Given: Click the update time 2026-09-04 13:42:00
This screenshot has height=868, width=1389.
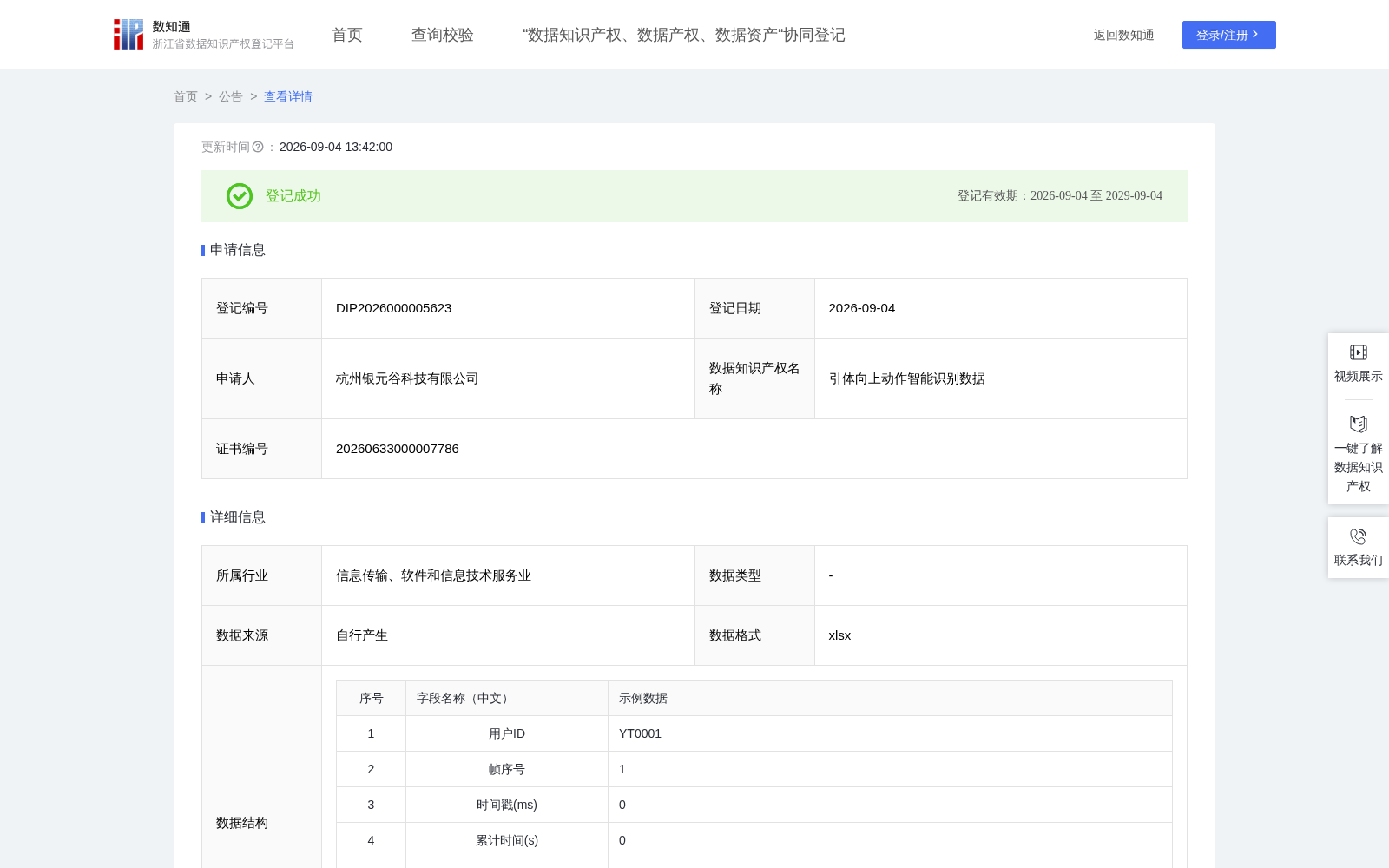Looking at the screenshot, I should [x=336, y=147].
